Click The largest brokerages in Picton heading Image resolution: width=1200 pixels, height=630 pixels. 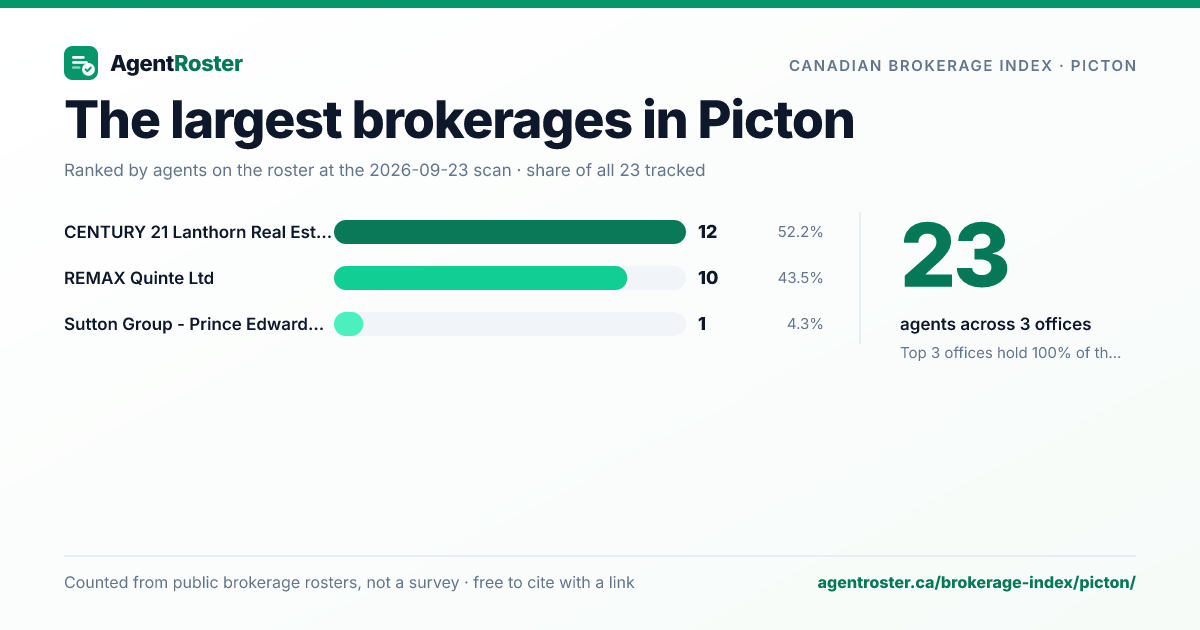coord(459,120)
